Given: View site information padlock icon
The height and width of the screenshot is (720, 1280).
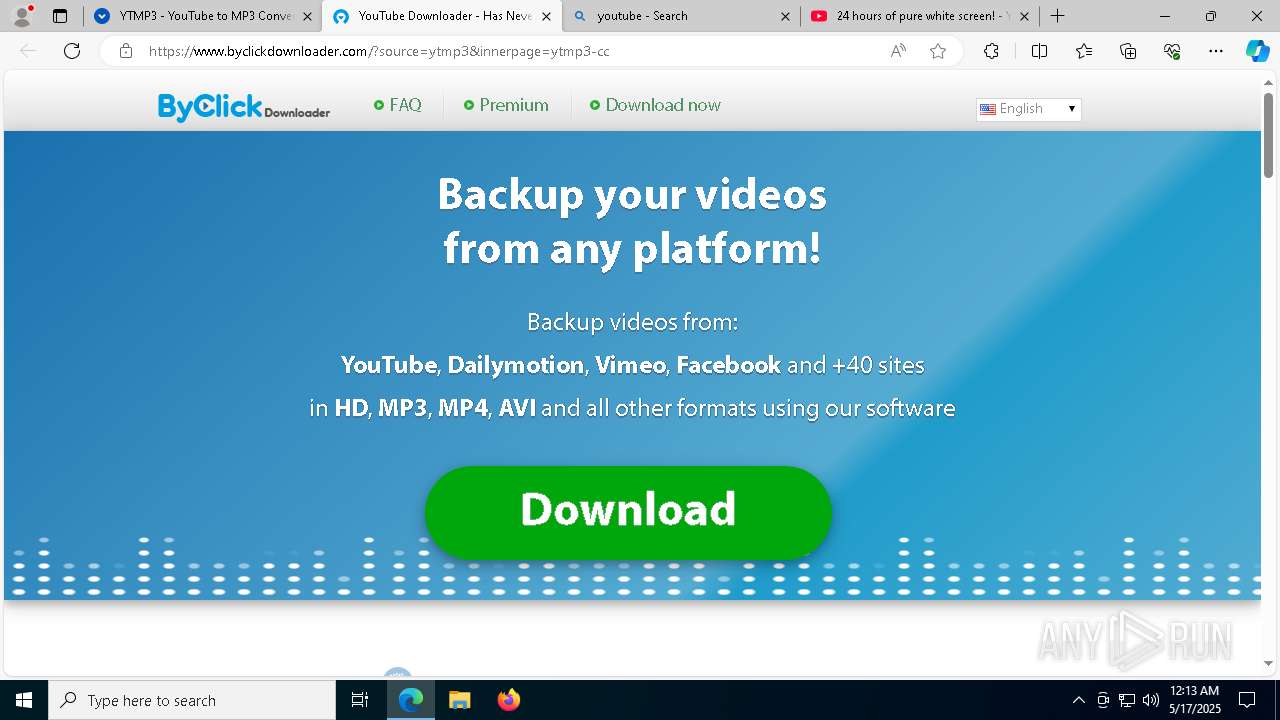Looking at the screenshot, I should click(126, 51).
